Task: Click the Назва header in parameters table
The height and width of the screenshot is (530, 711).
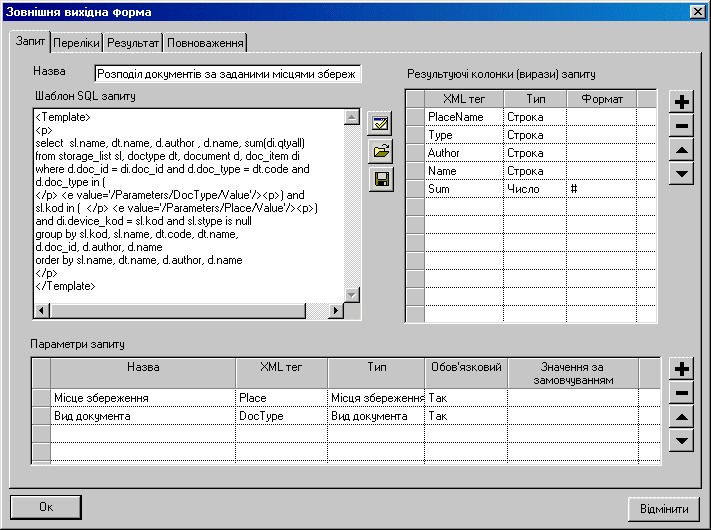Action: (x=143, y=373)
